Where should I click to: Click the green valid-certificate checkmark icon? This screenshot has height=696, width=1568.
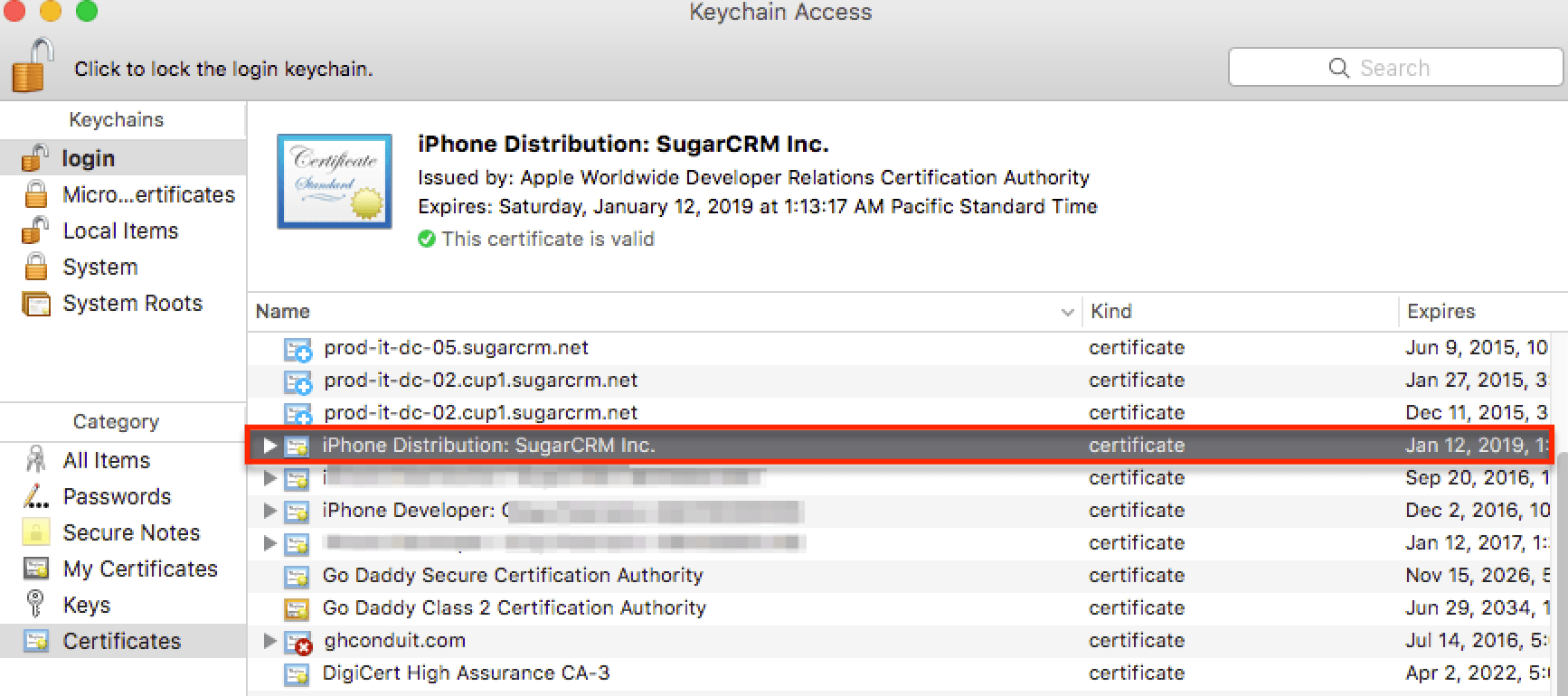point(427,240)
